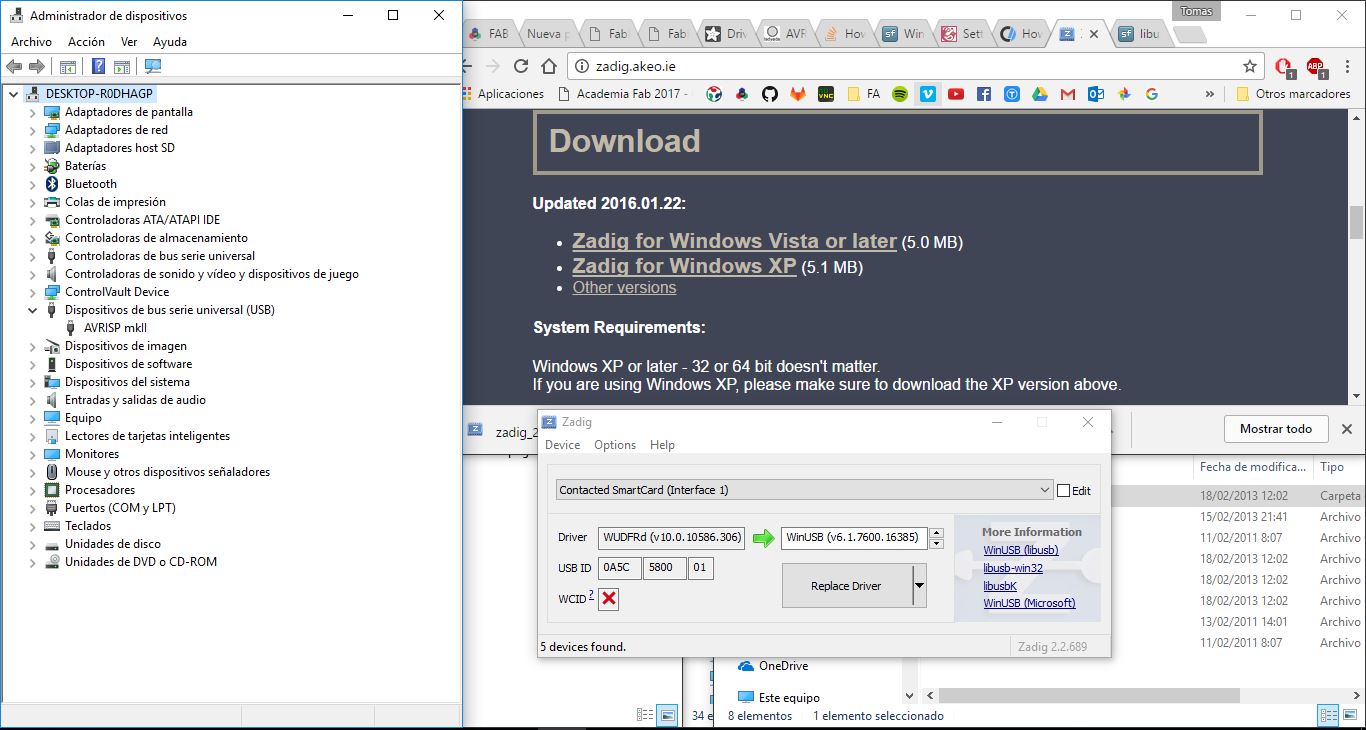Open the Outlook bookmark icon
The width and height of the screenshot is (1366, 730).
(x=1096, y=94)
